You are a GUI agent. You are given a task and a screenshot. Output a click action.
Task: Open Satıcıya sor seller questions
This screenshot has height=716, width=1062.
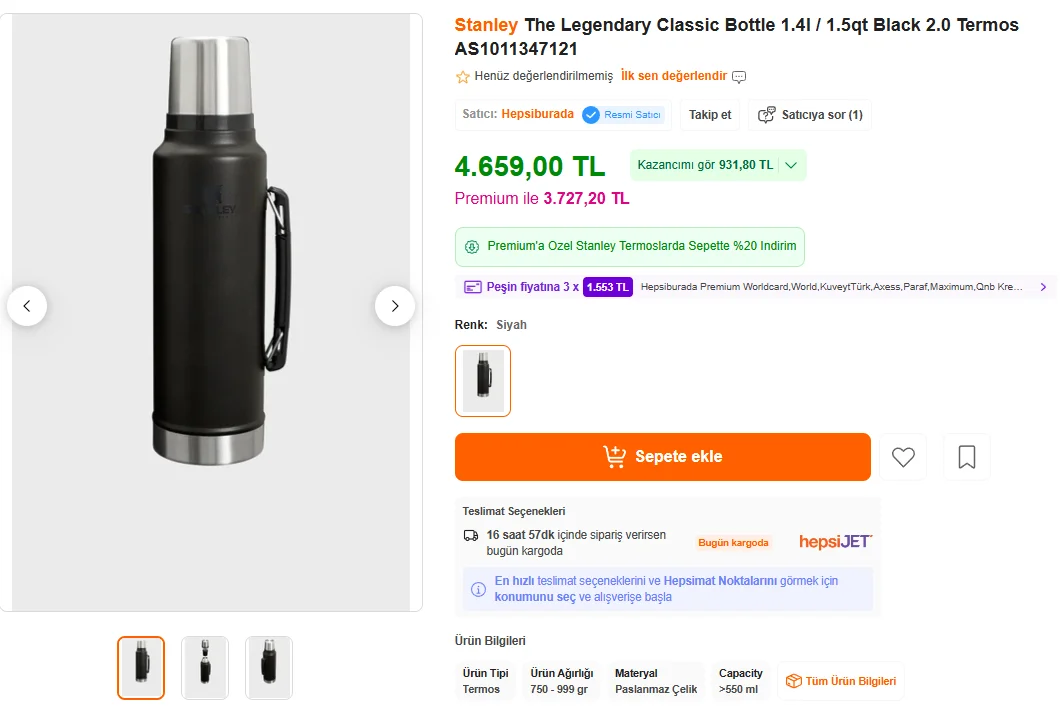810,115
